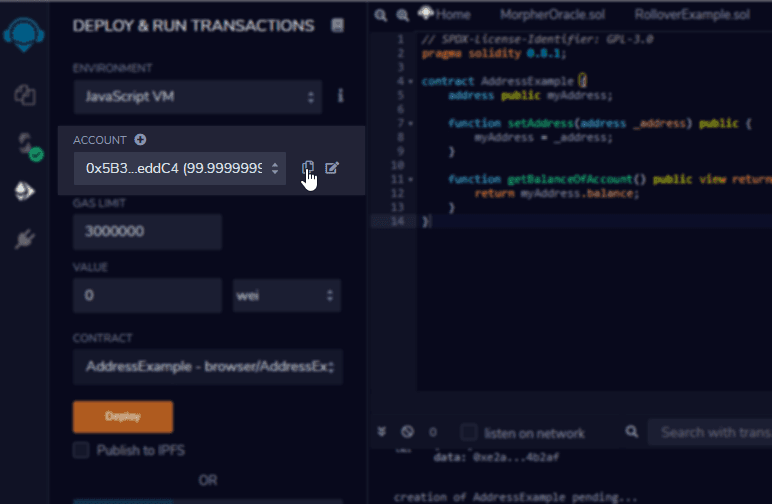Open the AddressExample contract dropdown

208,367
